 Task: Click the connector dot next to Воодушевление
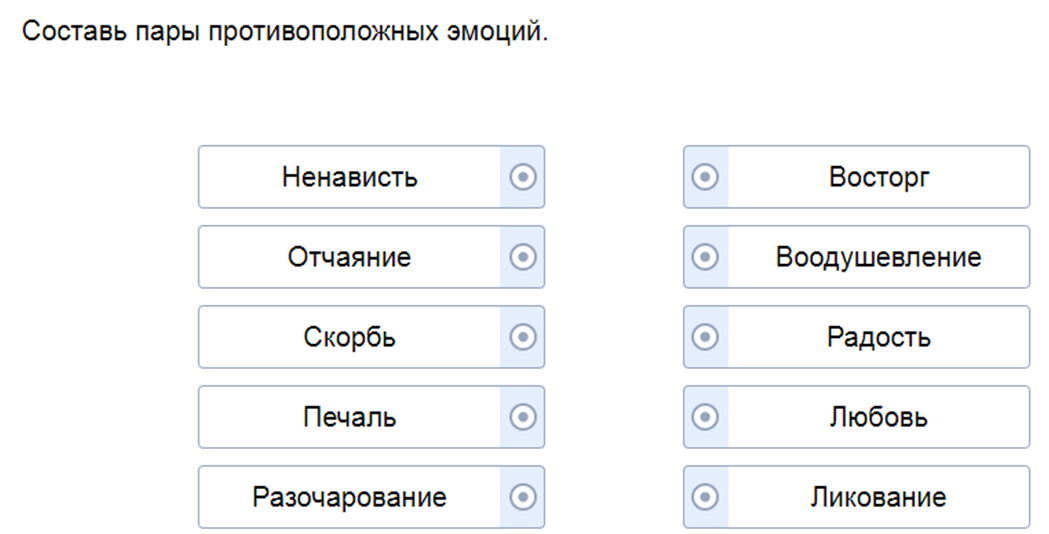coord(705,257)
